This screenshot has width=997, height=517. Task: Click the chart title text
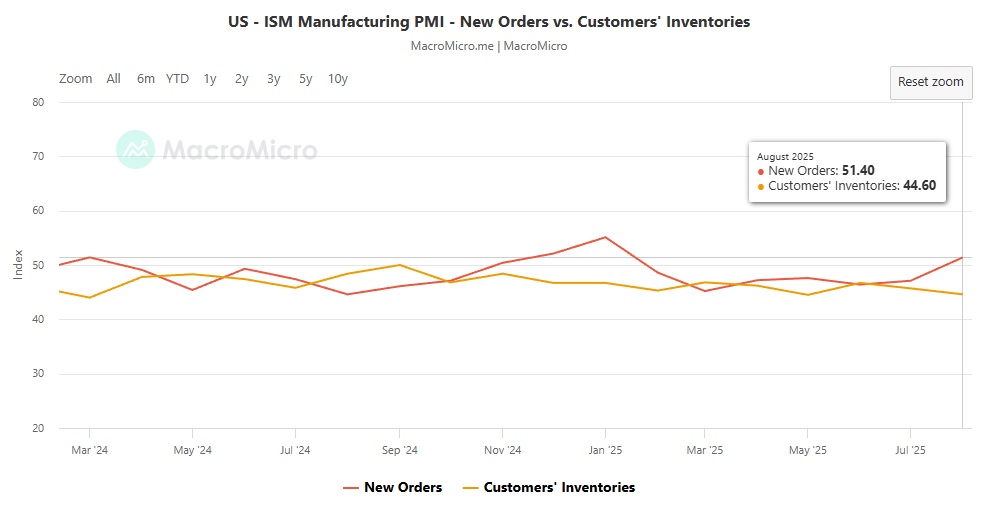click(x=490, y=21)
